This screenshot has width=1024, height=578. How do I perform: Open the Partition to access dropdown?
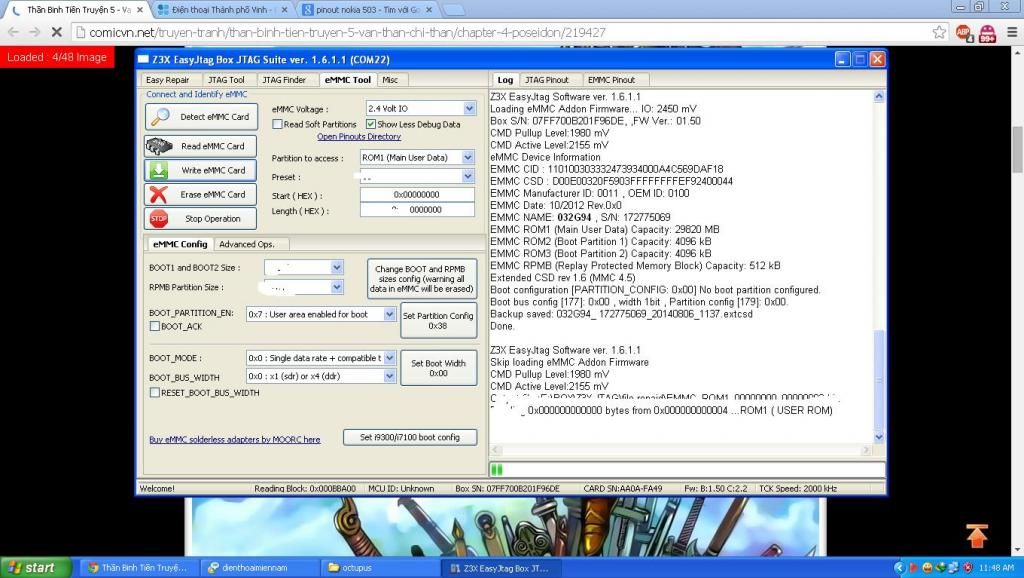click(468, 157)
